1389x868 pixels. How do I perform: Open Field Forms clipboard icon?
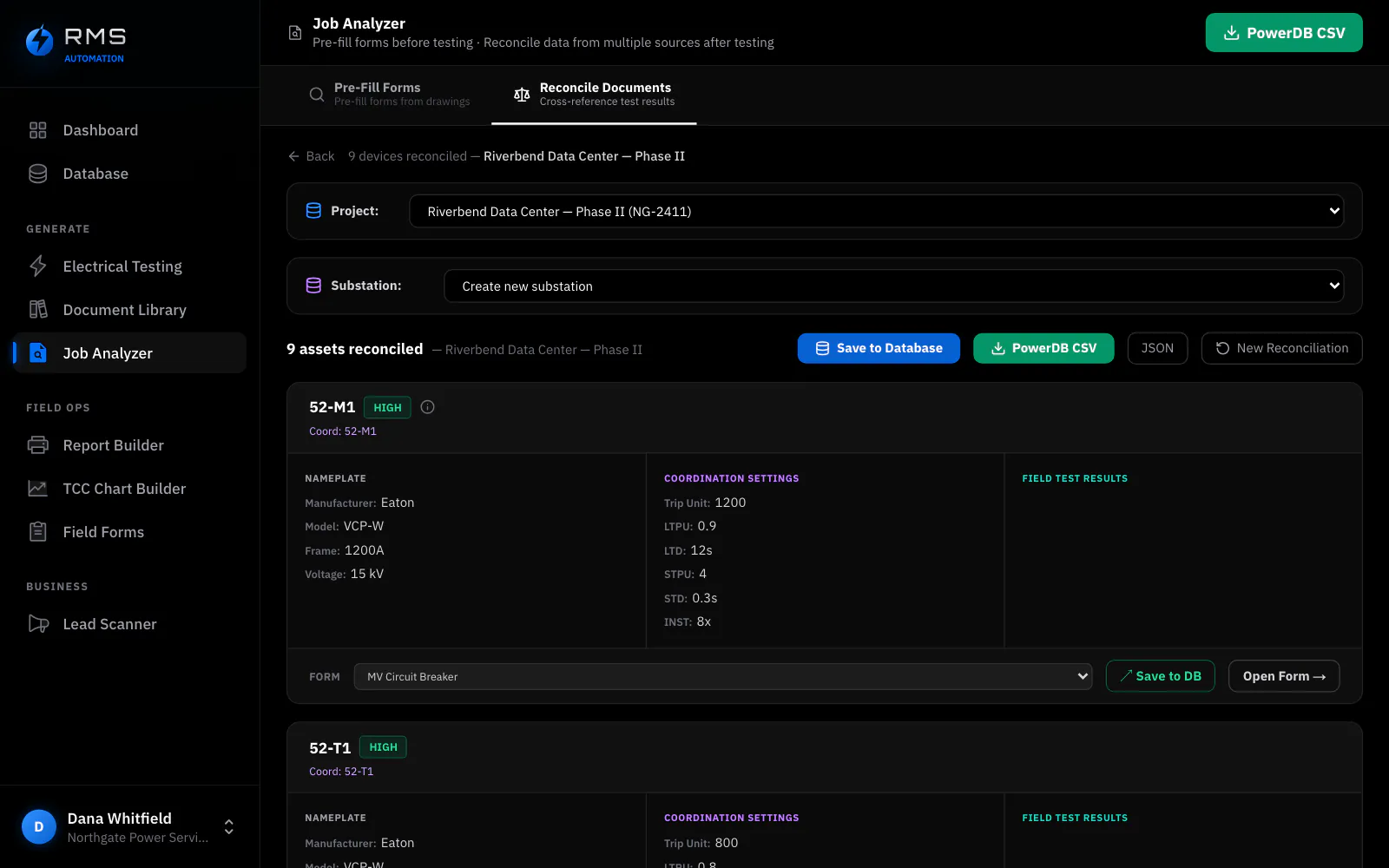point(38,532)
